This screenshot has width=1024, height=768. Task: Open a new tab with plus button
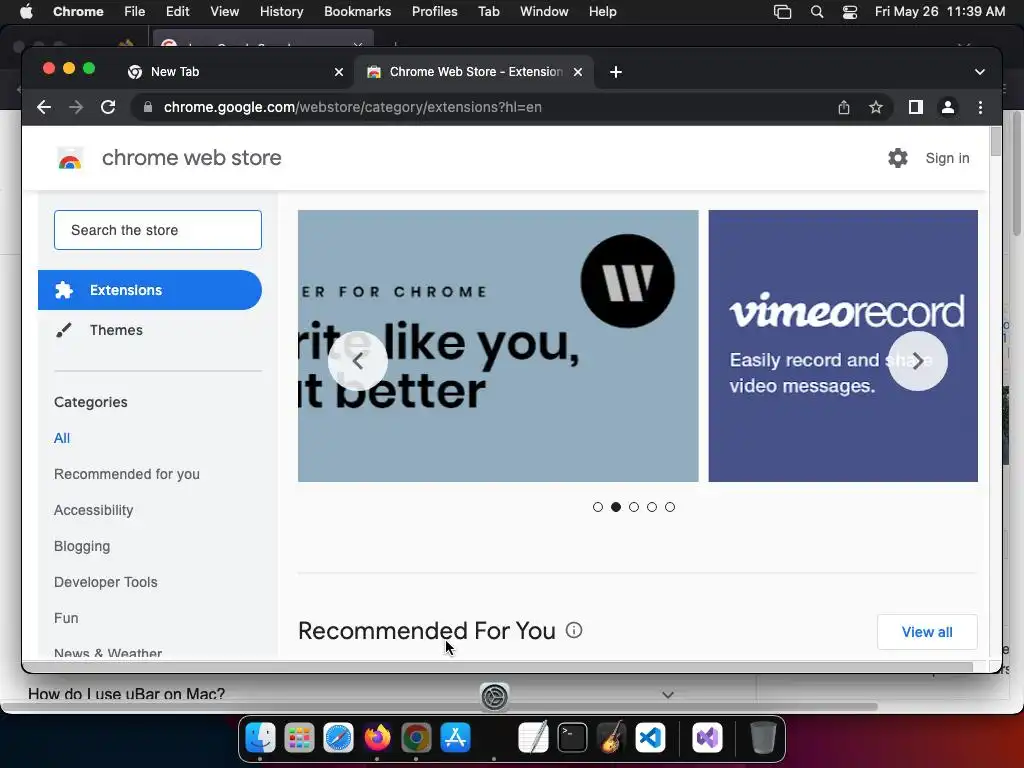tap(616, 72)
